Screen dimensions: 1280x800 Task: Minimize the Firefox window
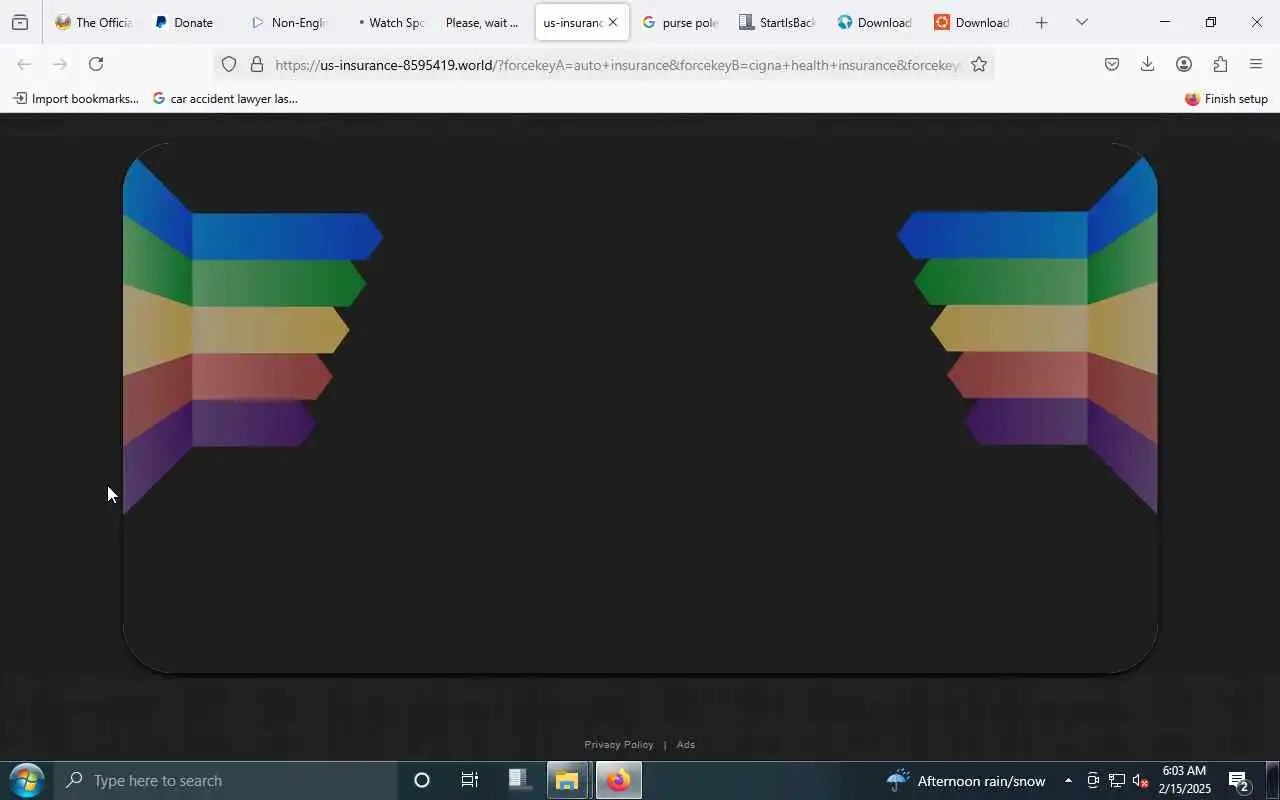pos(1164,22)
